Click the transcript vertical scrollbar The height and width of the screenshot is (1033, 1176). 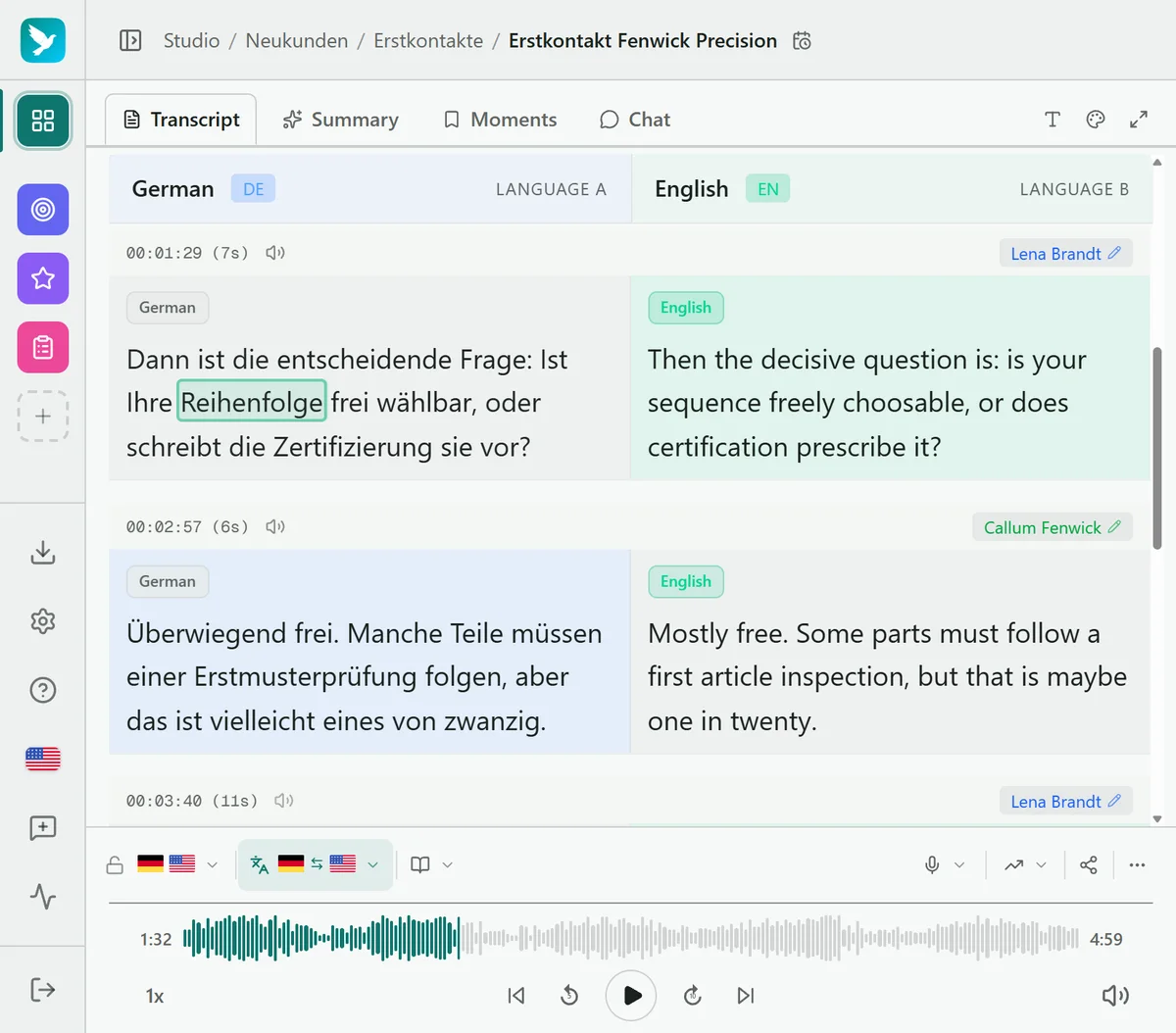click(x=1156, y=448)
